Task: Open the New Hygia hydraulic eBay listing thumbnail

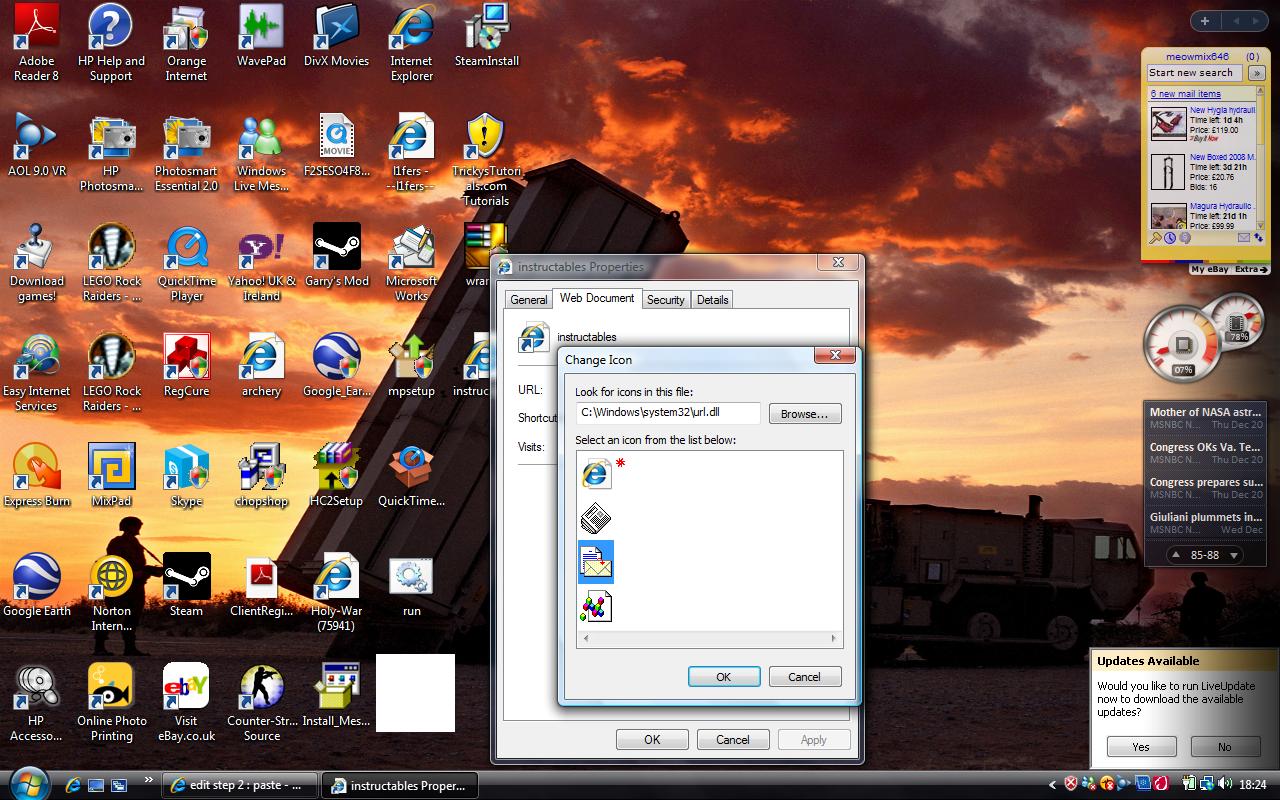Action: (x=1168, y=123)
